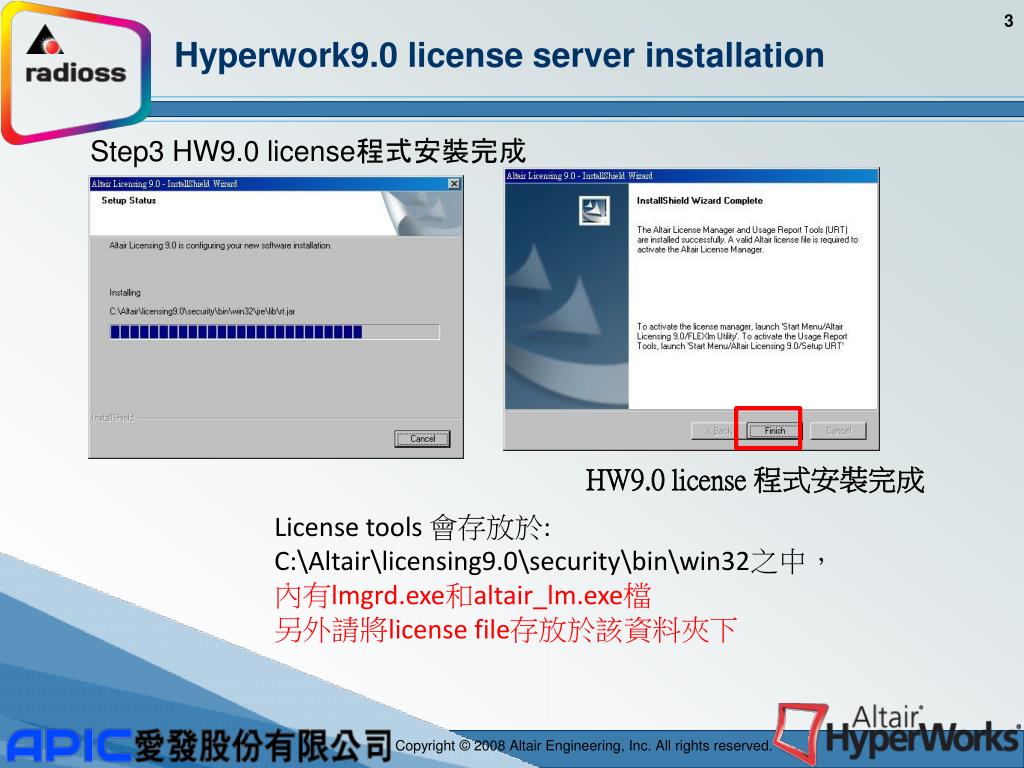This screenshot has height=768, width=1024.
Task: Click the installer icon in the Wizard Complete dialog
Action: point(594,210)
